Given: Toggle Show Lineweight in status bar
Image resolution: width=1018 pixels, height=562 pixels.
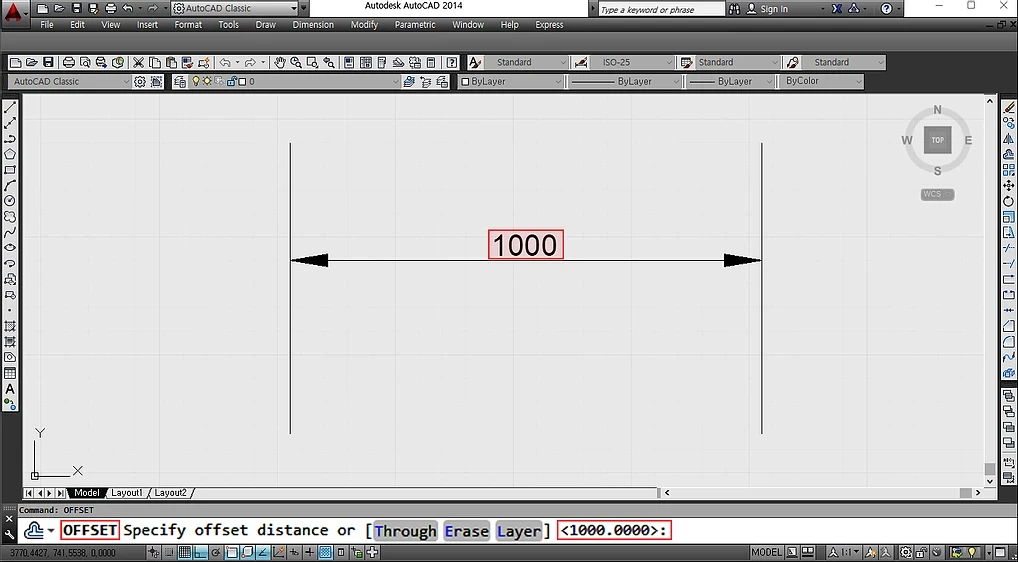Looking at the screenshot, I should pos(310,553).
